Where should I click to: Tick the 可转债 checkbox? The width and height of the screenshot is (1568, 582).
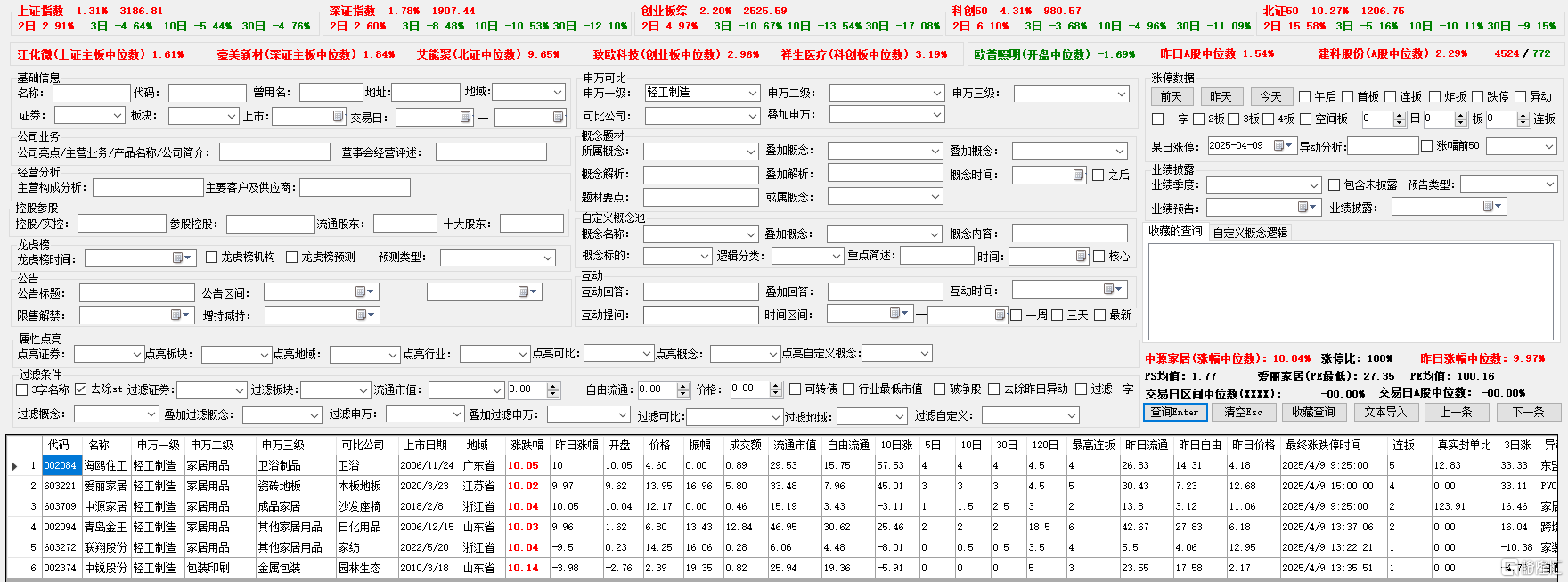pyautogui.click(x=795, y=389)
